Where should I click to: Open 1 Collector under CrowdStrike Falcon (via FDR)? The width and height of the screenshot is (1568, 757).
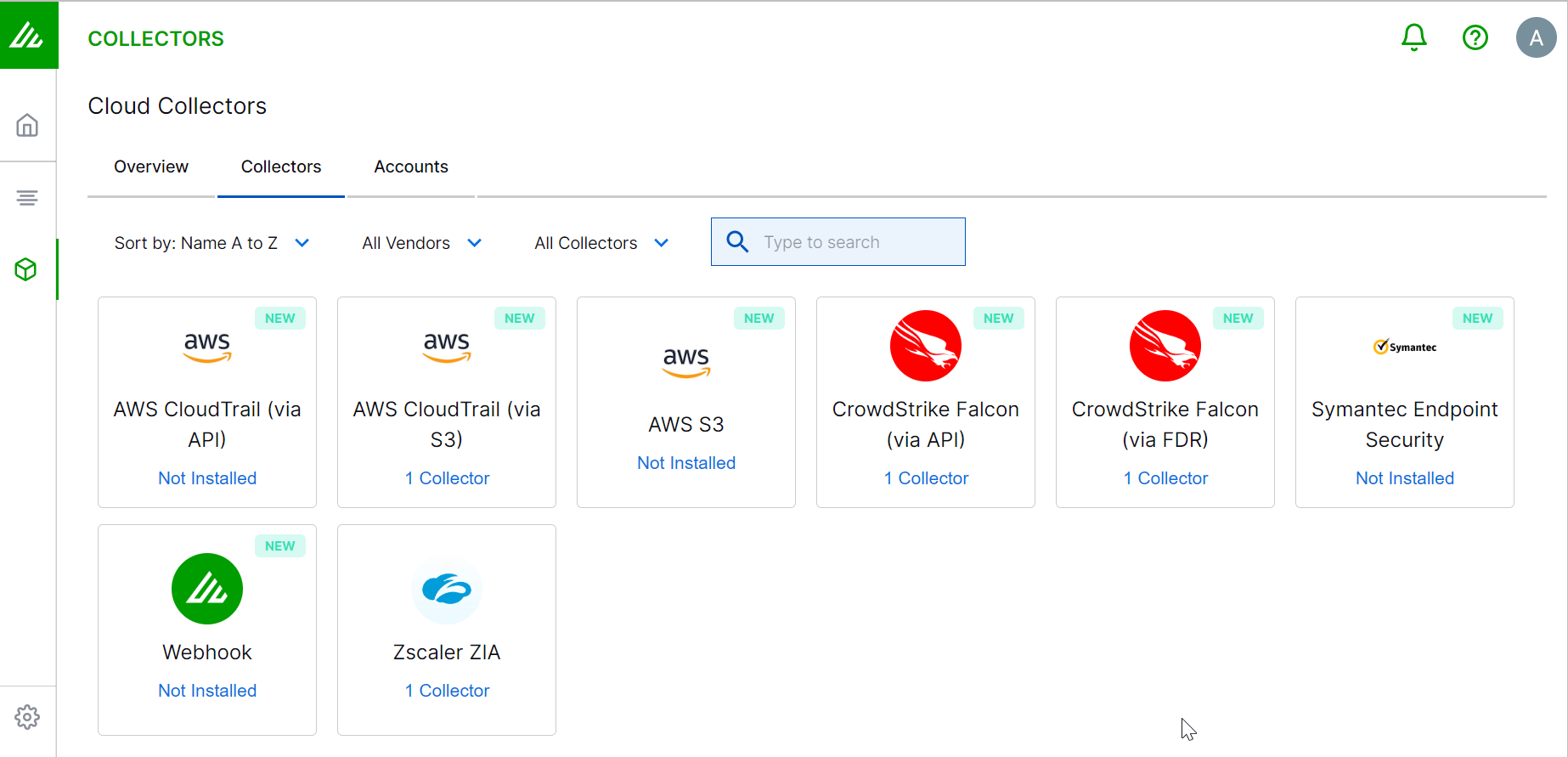click(1165, 478)
